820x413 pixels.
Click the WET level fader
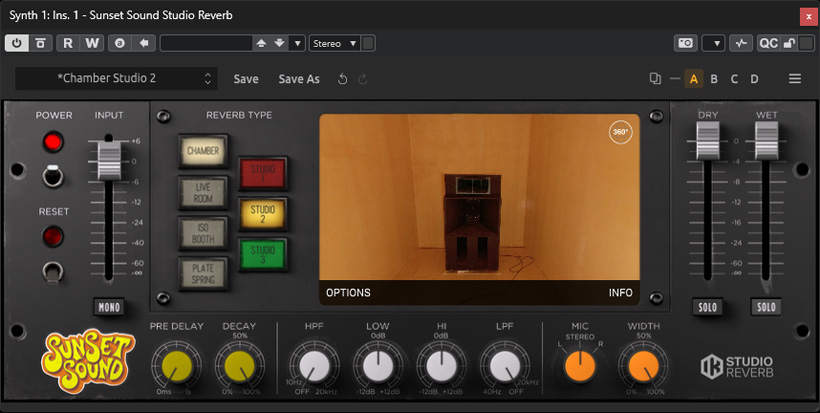[x=767, y=141]
